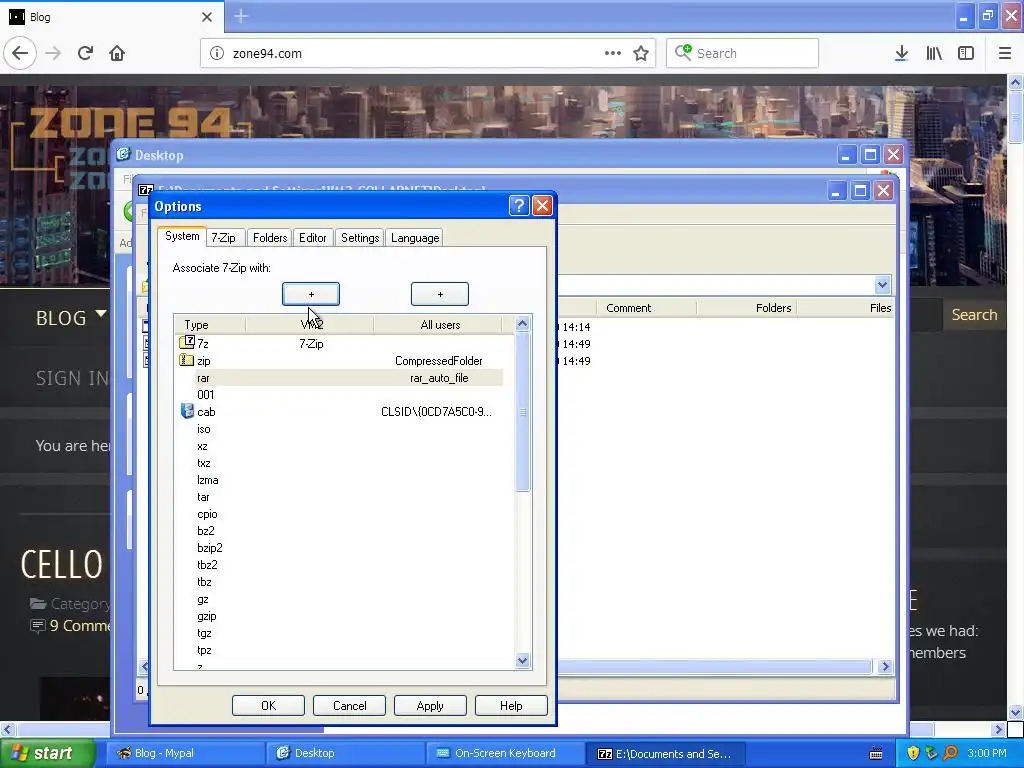
Task: Click the tray search magnifier icon
Action: pyautogui.click(x=950, y=753)
